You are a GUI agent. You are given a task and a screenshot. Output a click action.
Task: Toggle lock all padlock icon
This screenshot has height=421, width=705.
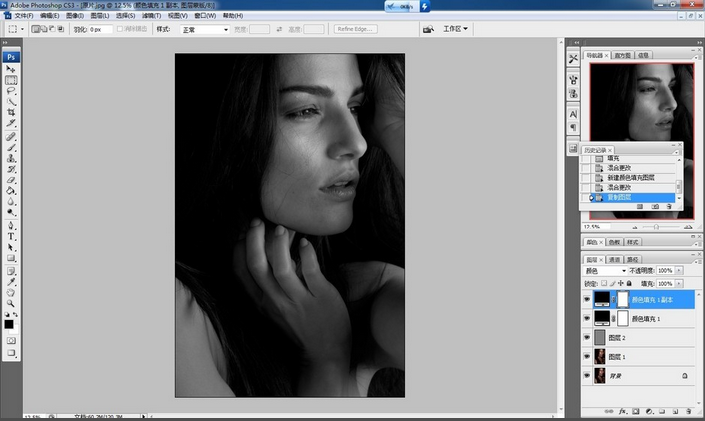pyautogui.click(x=629, y=283)
